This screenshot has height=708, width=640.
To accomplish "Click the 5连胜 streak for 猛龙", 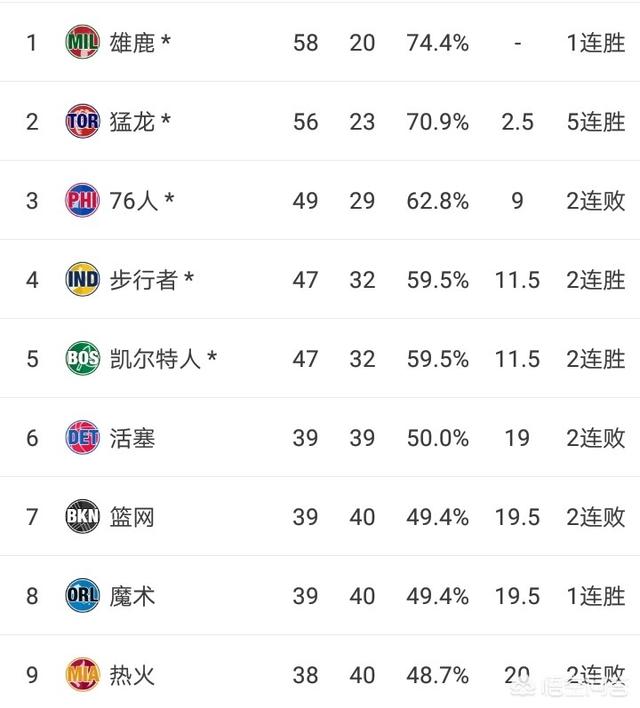I will pos(596,122).
